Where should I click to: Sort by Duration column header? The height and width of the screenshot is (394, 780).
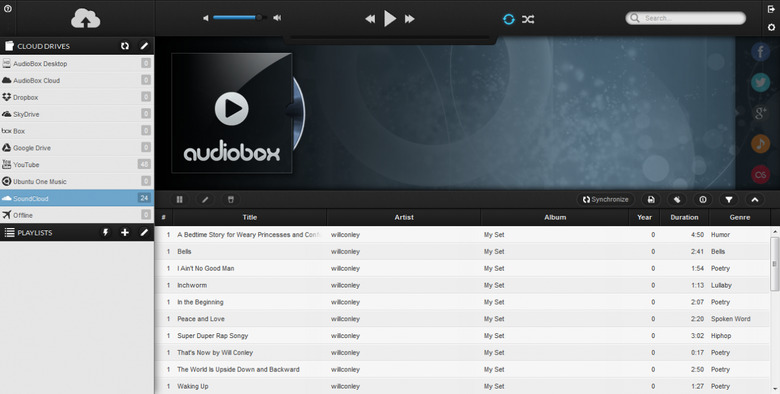(x=684, y=217)
